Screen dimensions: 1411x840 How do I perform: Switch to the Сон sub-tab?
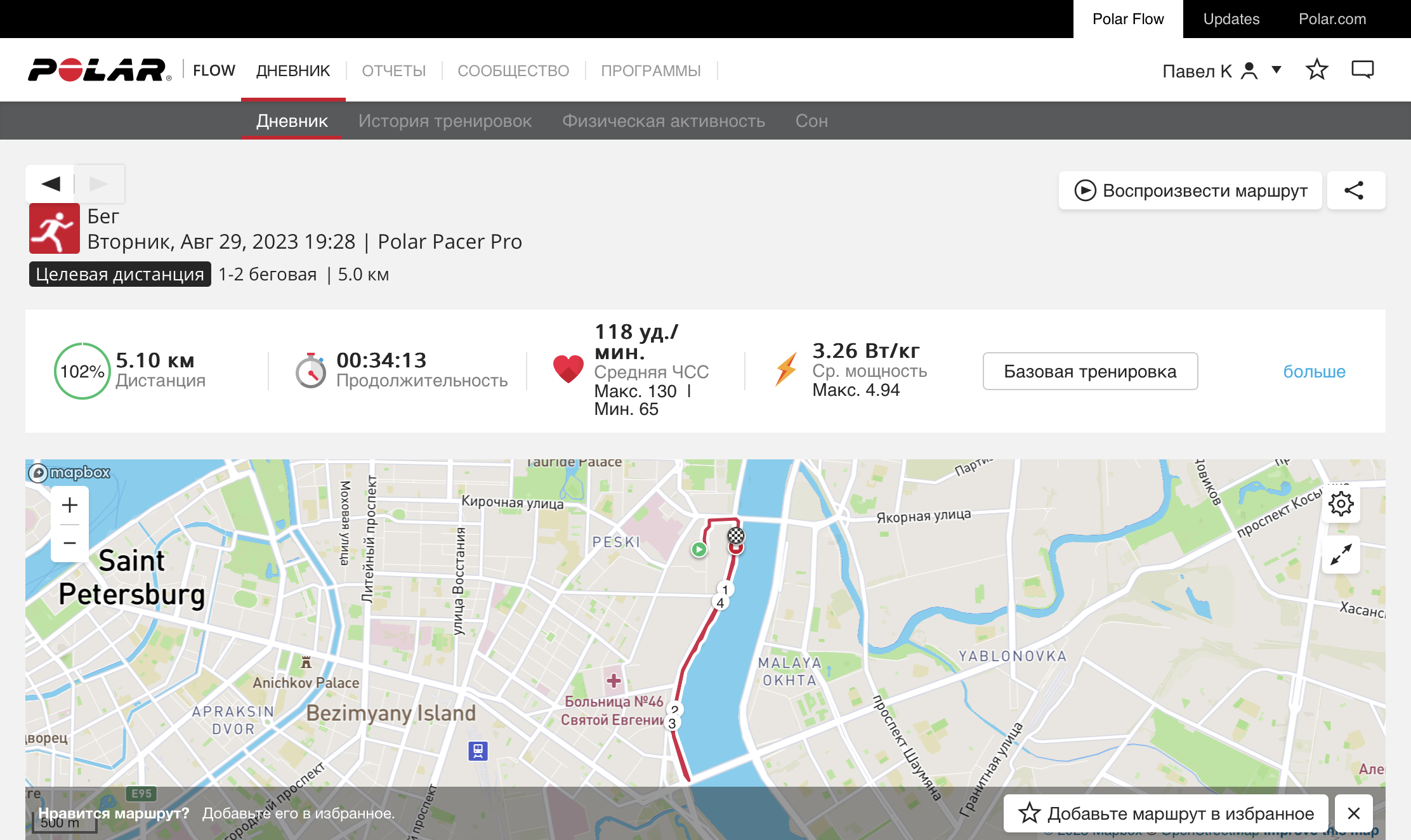(x=811, y=121)
